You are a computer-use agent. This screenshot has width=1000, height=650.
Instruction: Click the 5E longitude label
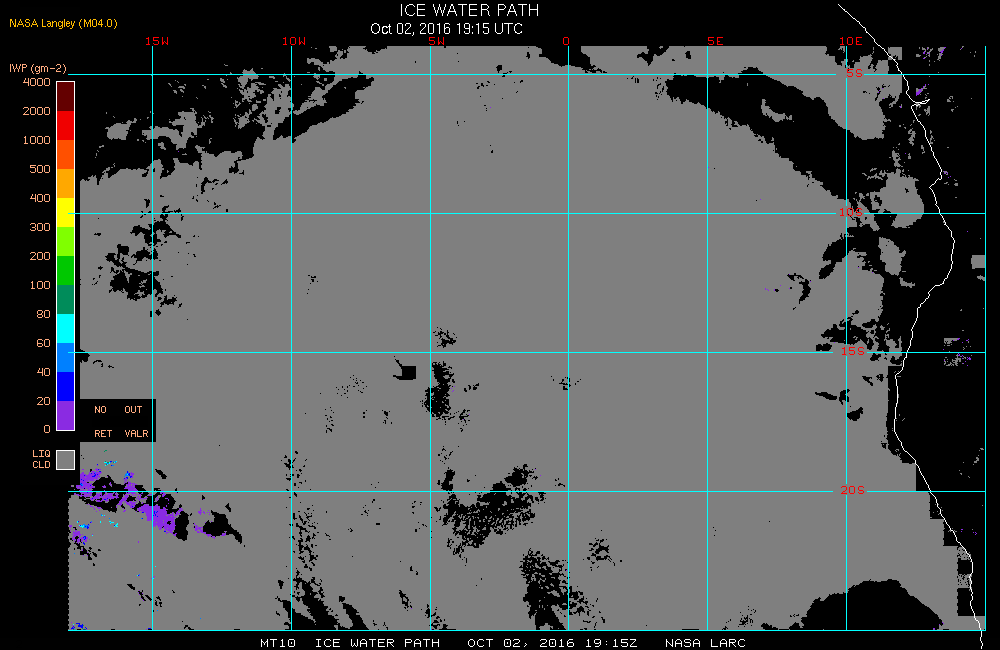[715, 41]
